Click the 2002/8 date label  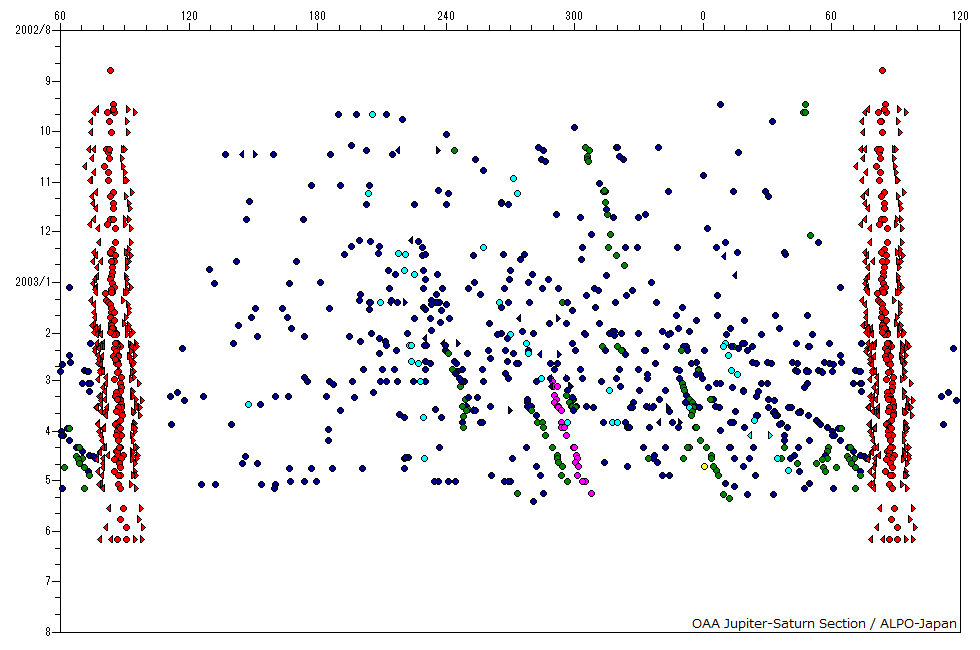(x=33, y=30)
